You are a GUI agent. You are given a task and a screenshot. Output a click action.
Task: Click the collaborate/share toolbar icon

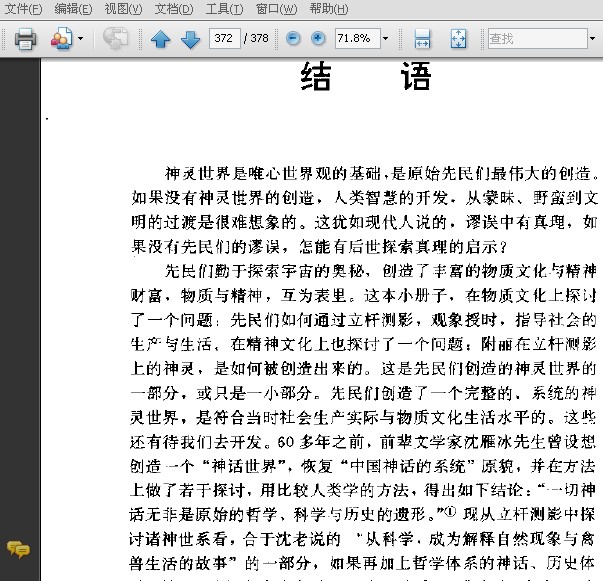[61, 39]
